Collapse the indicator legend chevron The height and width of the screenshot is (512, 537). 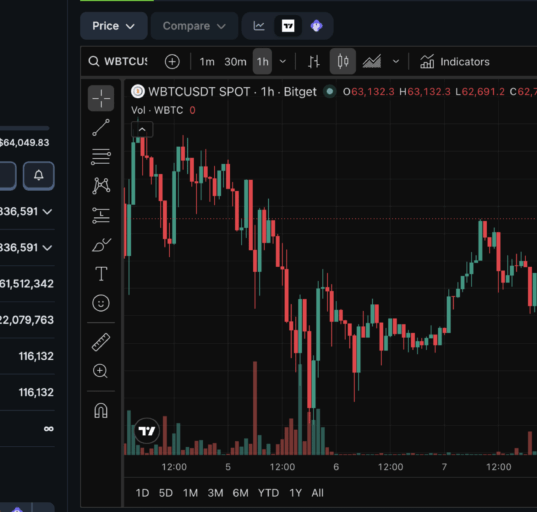[142, 130]
